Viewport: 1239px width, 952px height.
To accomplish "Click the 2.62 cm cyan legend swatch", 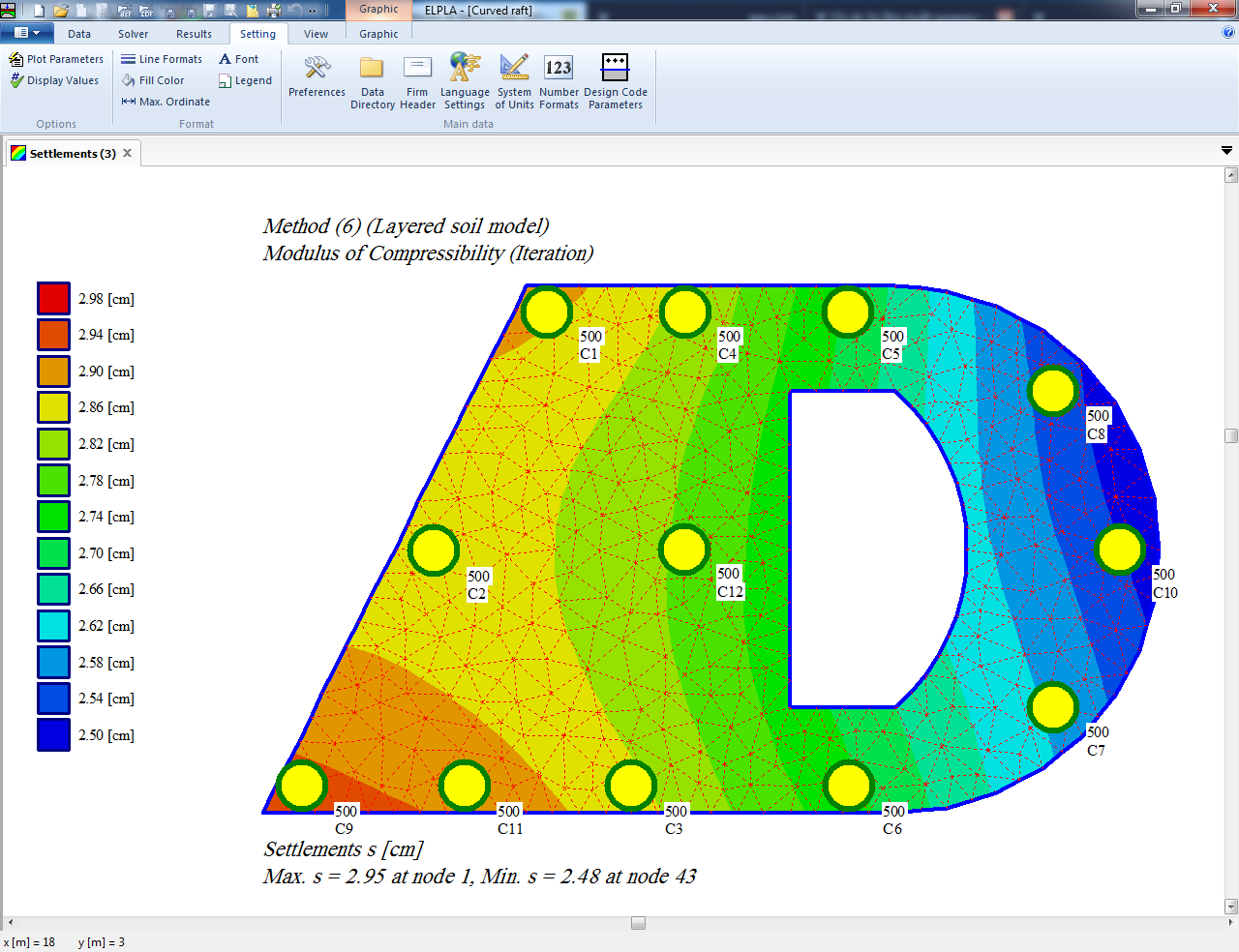I will point(54,626).
